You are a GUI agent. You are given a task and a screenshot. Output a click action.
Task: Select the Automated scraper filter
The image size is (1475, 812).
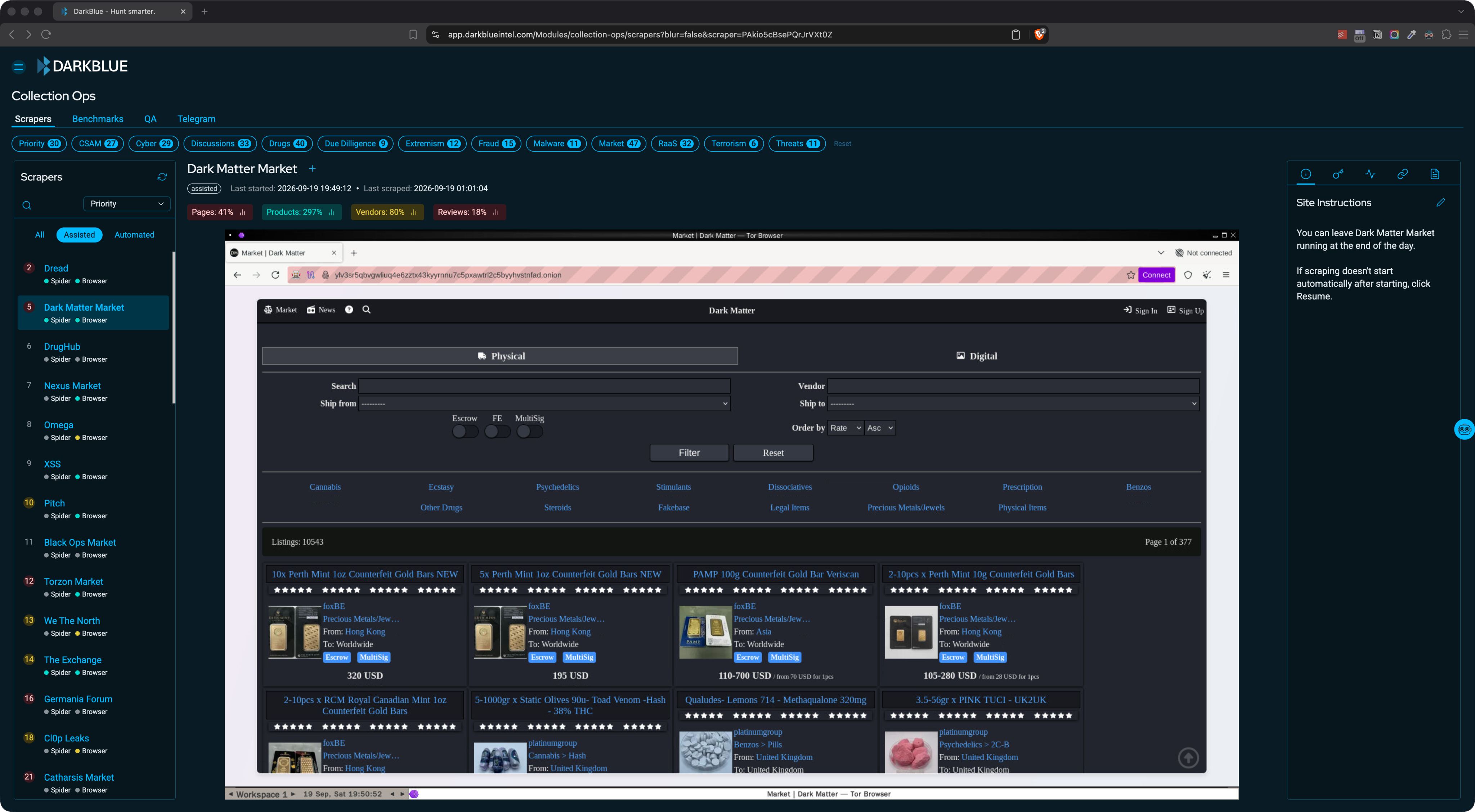coord(134,235)
